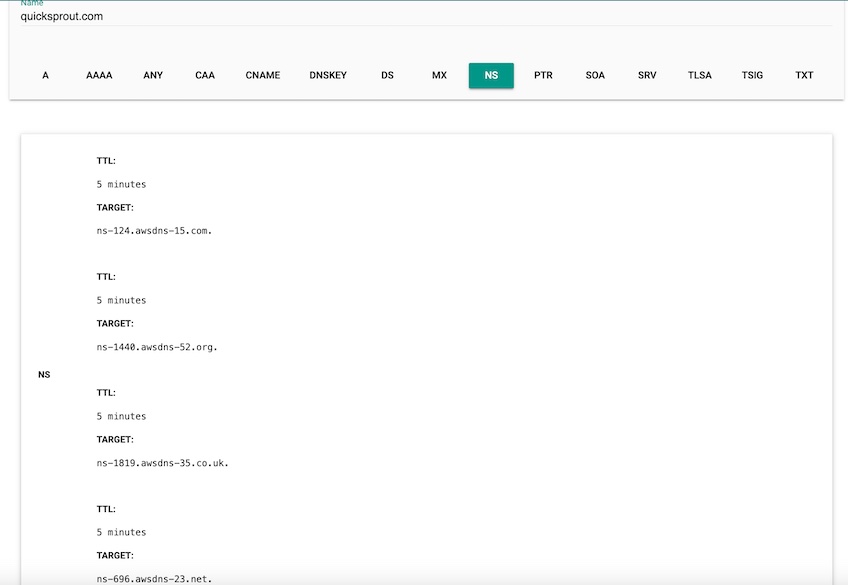Switch to the DS record type
This screenshot has width=848, height=585.
click(387, 76)
